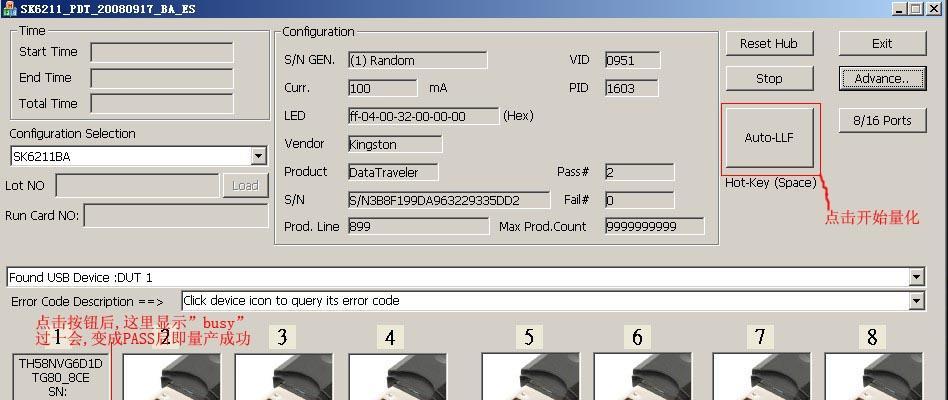
Task: Click the Fail# counter field
Action: pyautogui.click(x=640, y=200)
